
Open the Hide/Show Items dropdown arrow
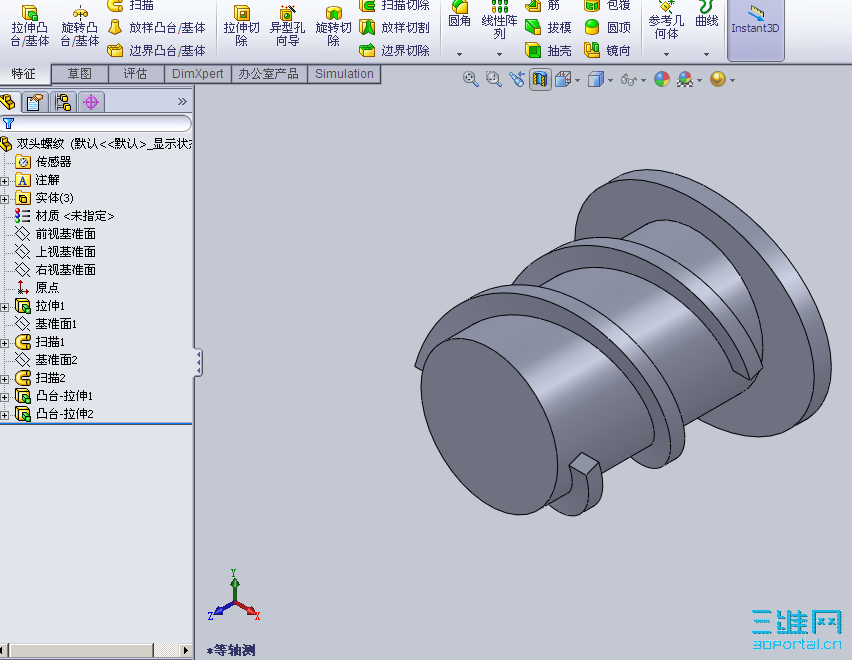point(643,80)
